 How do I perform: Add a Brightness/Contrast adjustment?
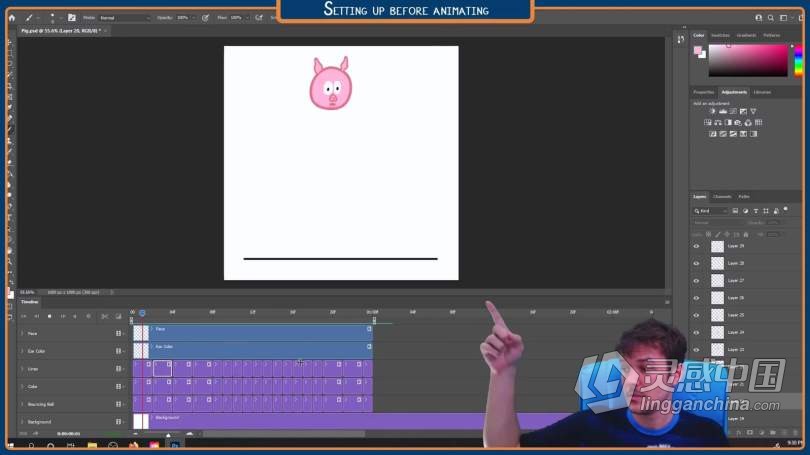[x=713, y=112]
